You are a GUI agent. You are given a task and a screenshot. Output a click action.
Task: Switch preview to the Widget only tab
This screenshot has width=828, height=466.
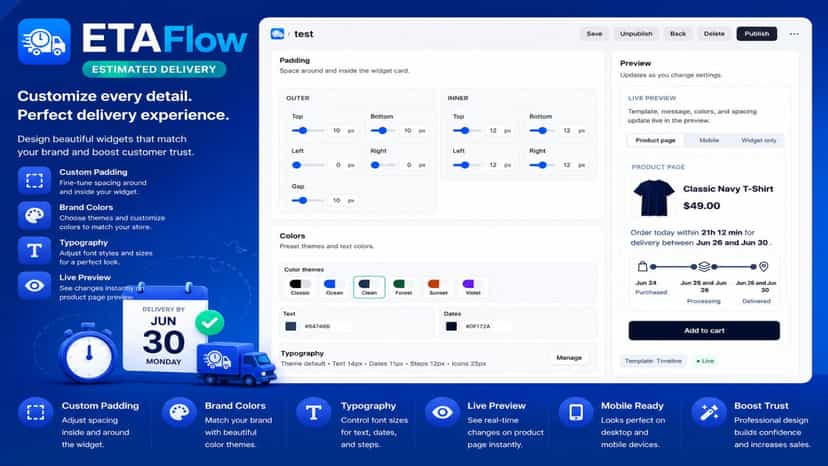(758, 141)
